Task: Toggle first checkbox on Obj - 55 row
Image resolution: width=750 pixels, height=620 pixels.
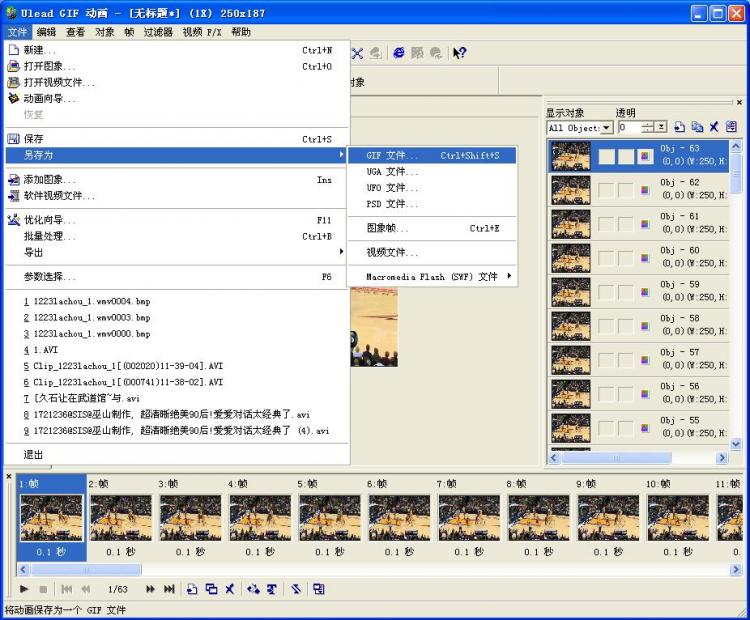Action: (607, 428)
